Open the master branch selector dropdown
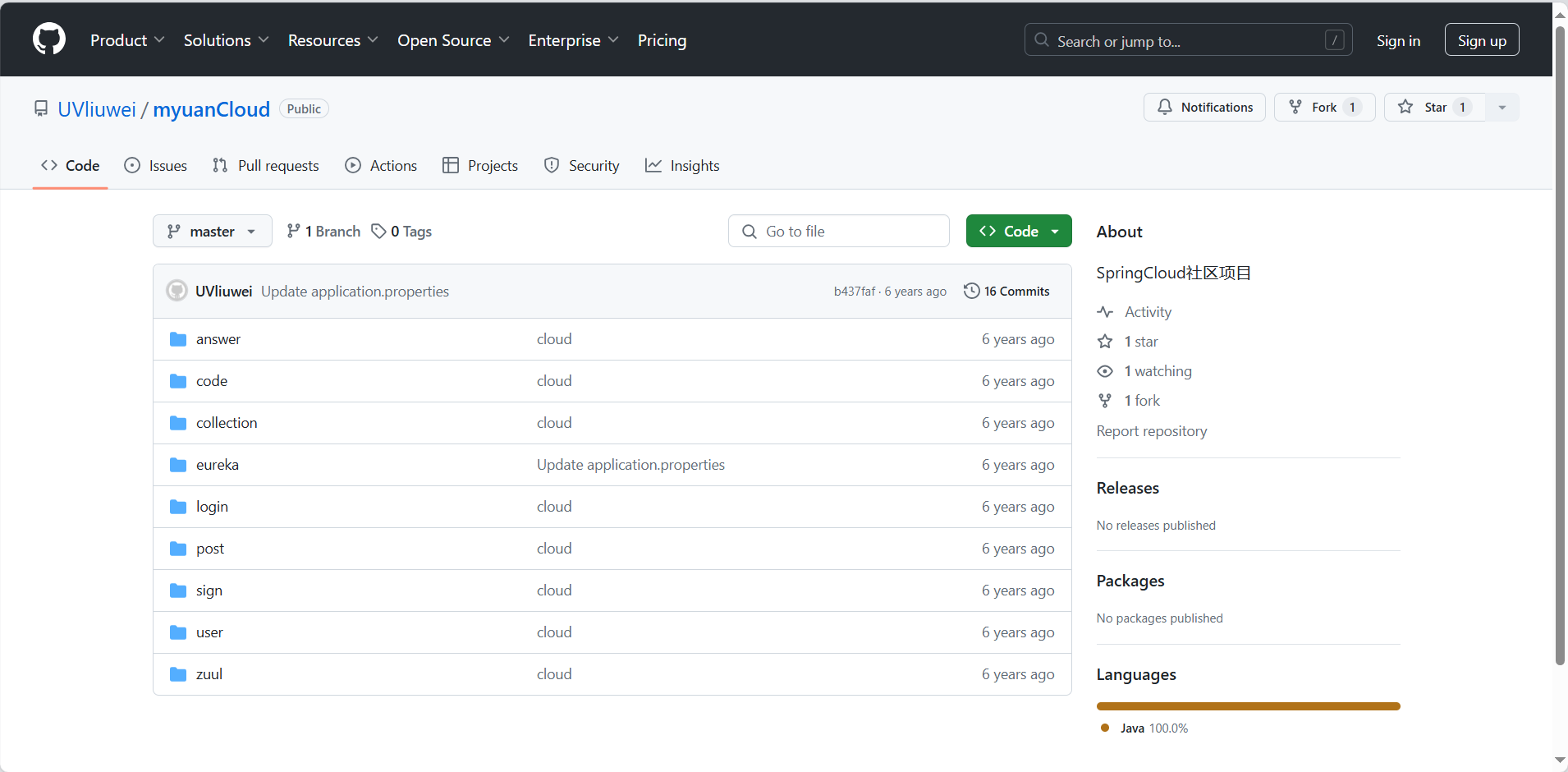This screenshot has width=1568, height=772. (x=213, y=232)
